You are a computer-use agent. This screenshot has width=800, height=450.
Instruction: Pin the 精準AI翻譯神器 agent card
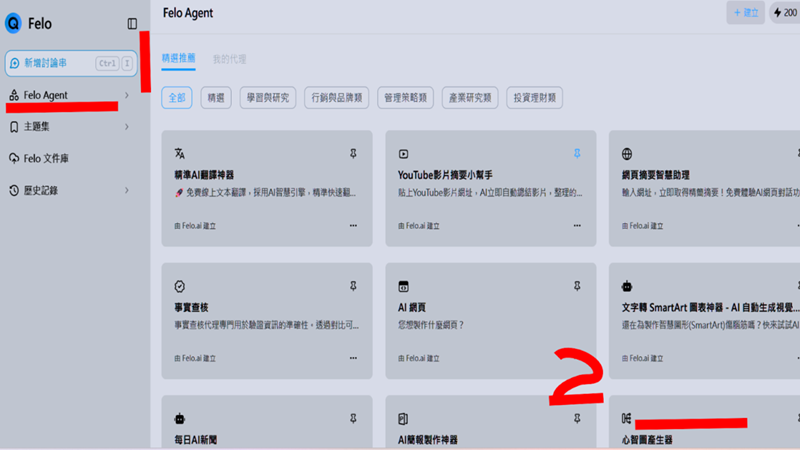(x=353, y=154)
